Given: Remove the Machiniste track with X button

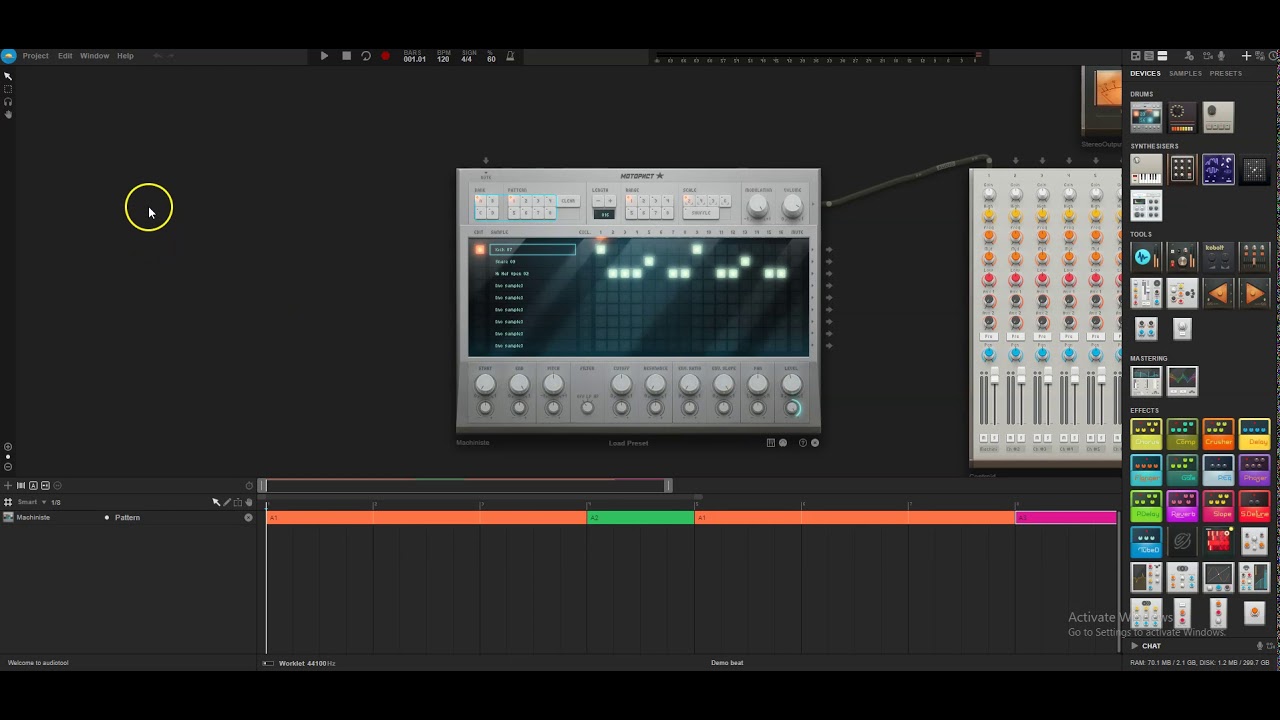Looking at the screenshot, I should pos(249,517).
